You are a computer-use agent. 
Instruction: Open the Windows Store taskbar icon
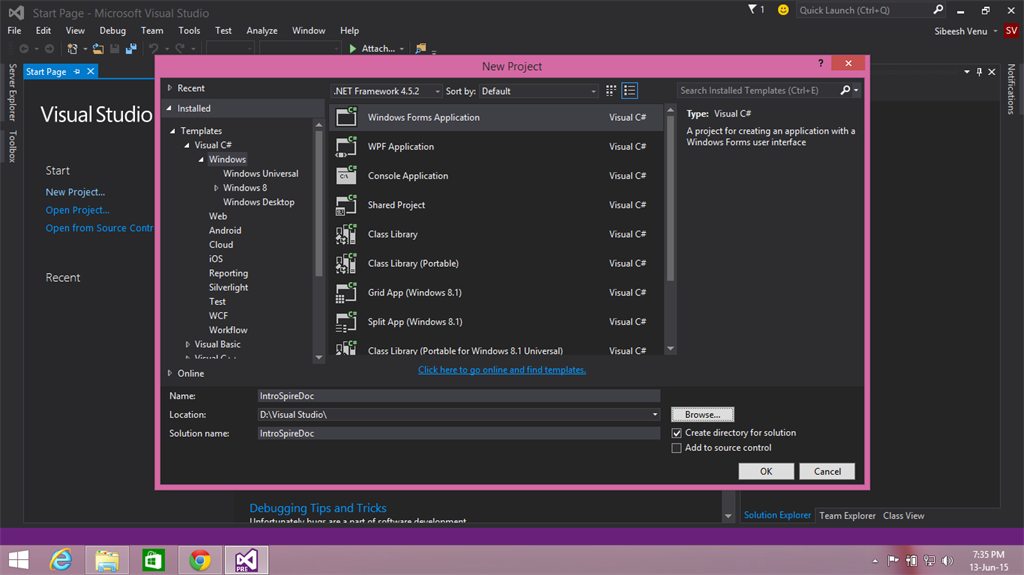[x=153, y=560]
